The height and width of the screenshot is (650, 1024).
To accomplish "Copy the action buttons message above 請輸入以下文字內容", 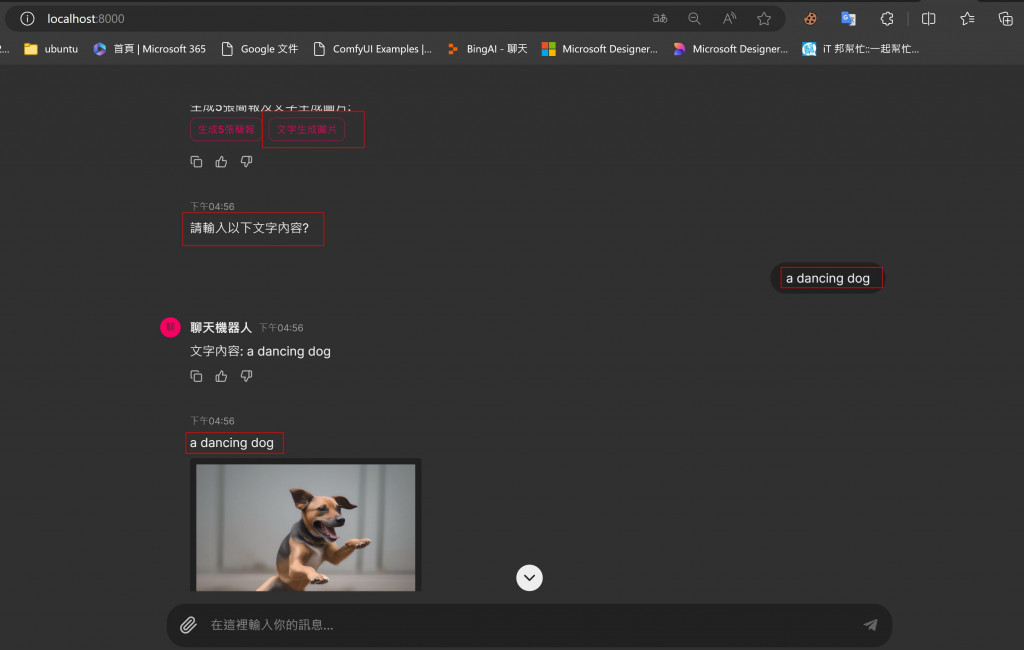I will (196, 161).
